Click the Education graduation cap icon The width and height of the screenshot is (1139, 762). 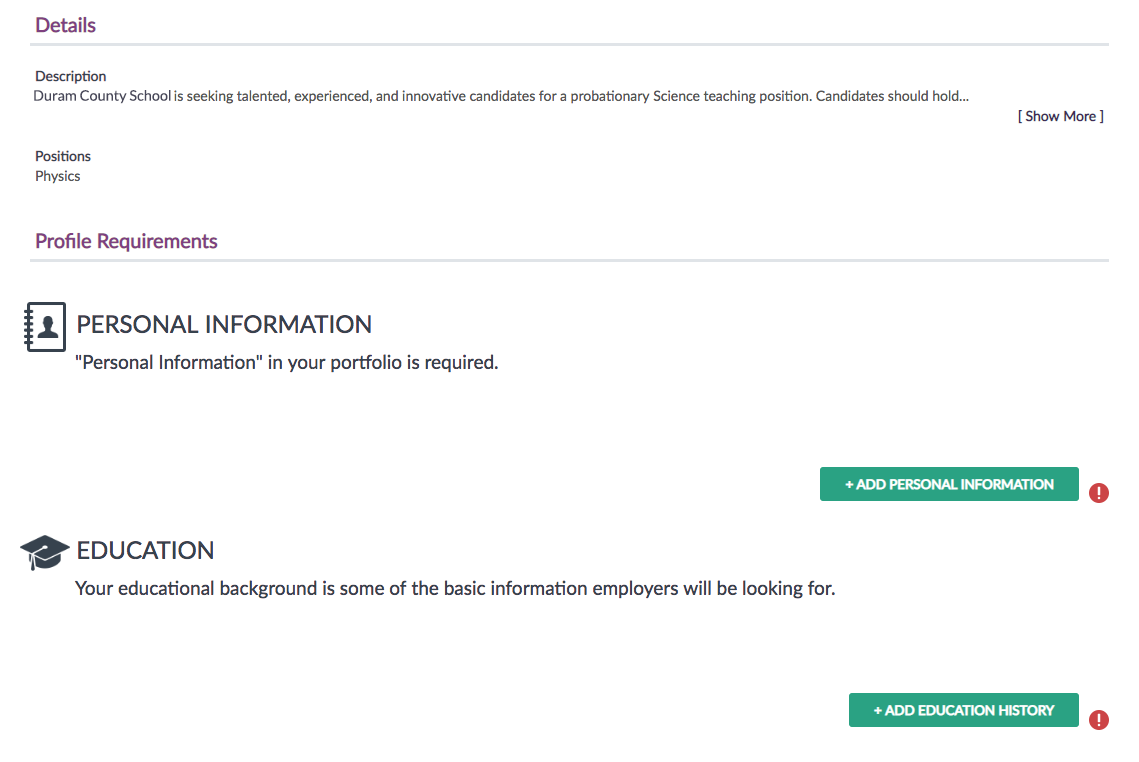(x=44, y=552)
